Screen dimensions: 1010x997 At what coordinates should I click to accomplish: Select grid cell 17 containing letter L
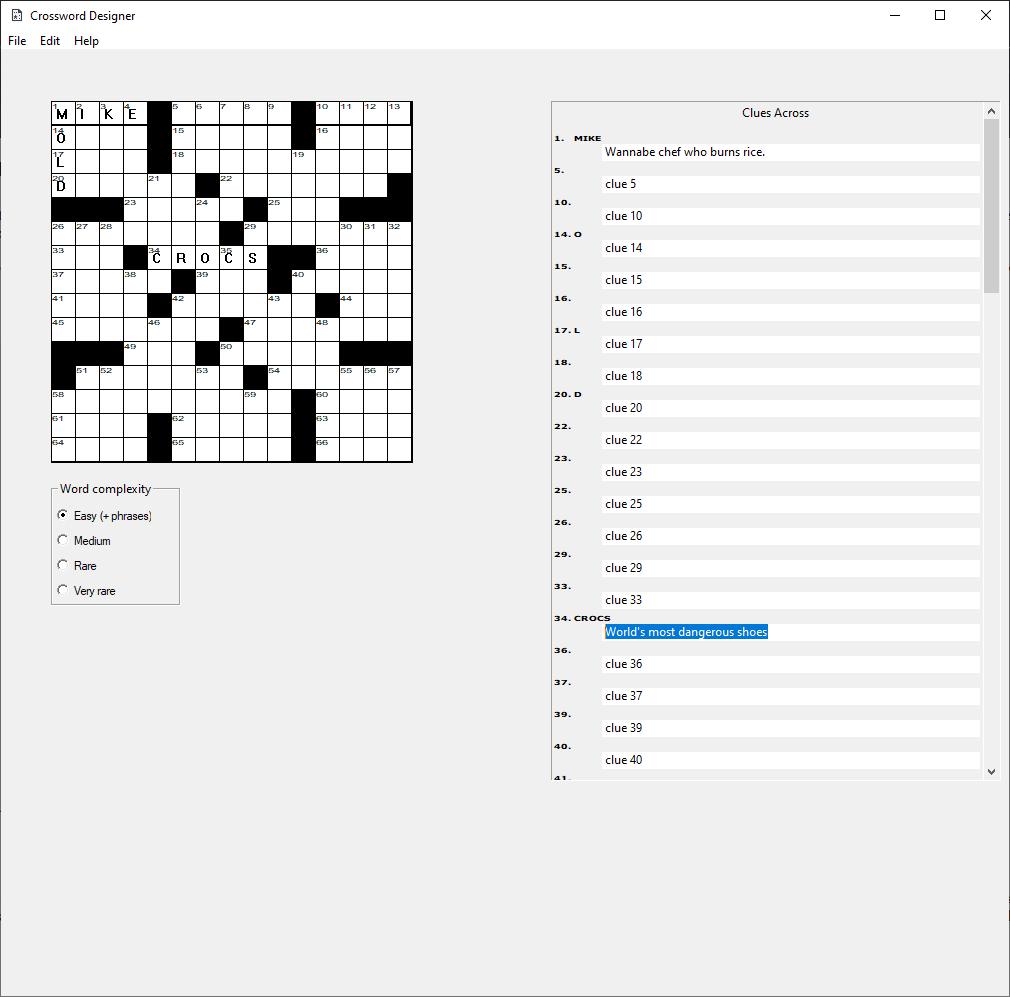pos(63,161)
